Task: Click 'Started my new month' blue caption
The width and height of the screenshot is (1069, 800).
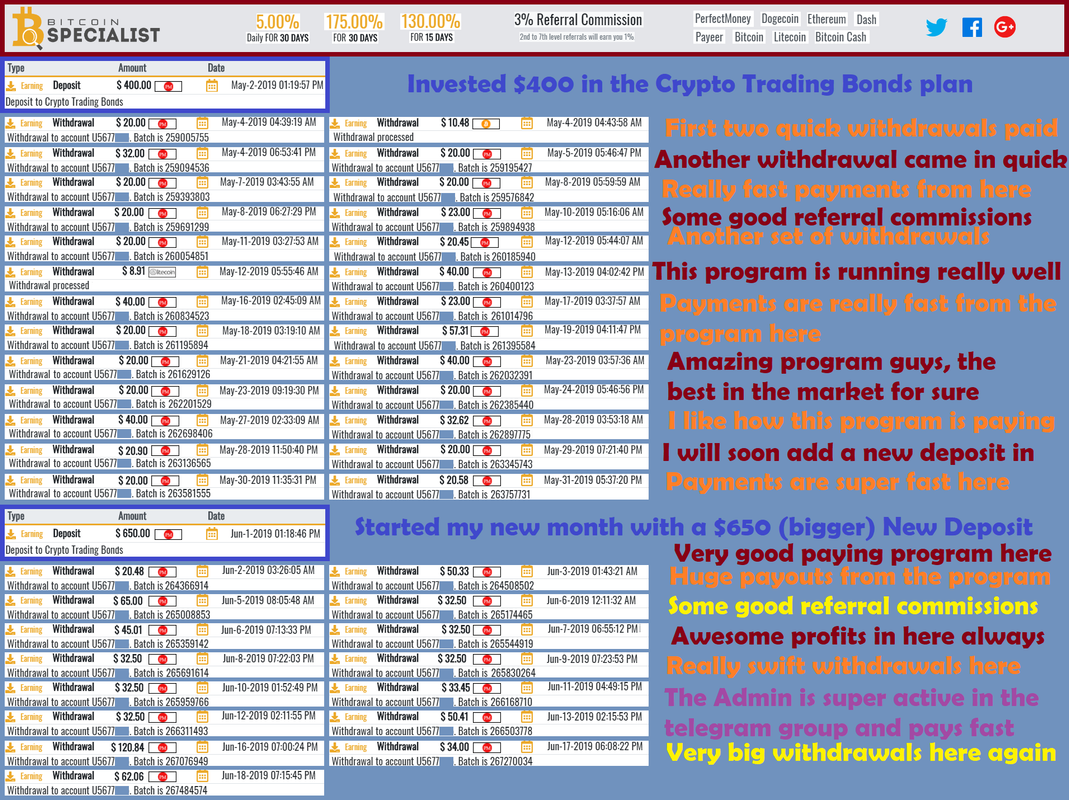Action: (693, 527)
